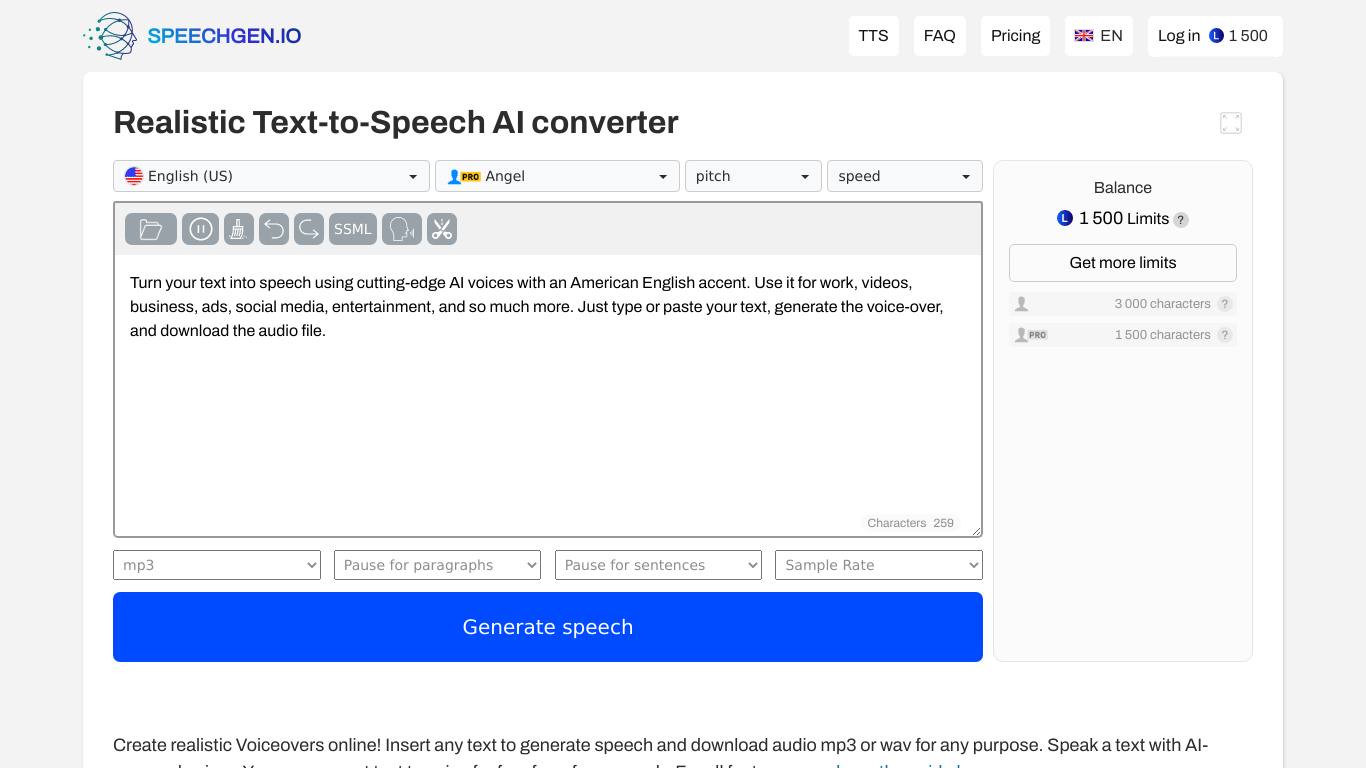
Task: Open the Angel voice selector
Action: pyautogui.click(x=557, y=176)
